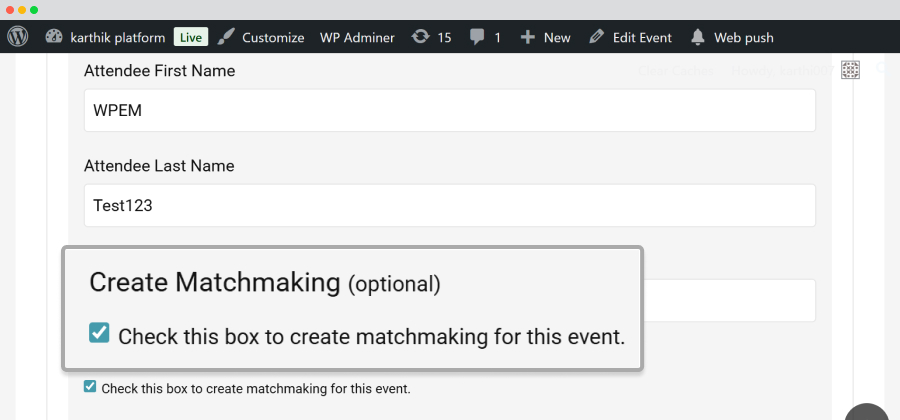This screenshot has width=900, height=420.
Task: Uncheck the small create matchmaking checkbox
Action: tap(90, 386)
